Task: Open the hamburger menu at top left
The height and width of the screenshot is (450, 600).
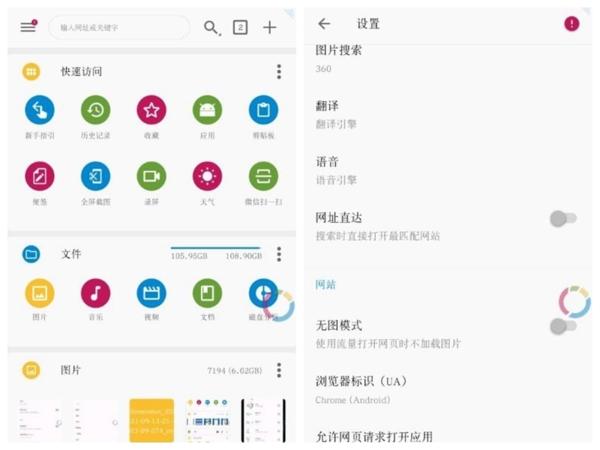Action: click(x=28, y=27)
